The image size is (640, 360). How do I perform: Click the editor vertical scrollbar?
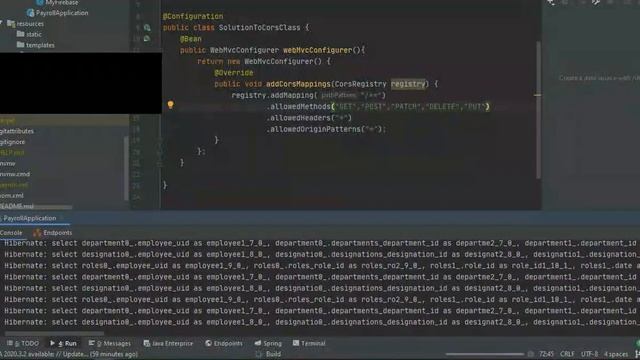pos(538,109)
